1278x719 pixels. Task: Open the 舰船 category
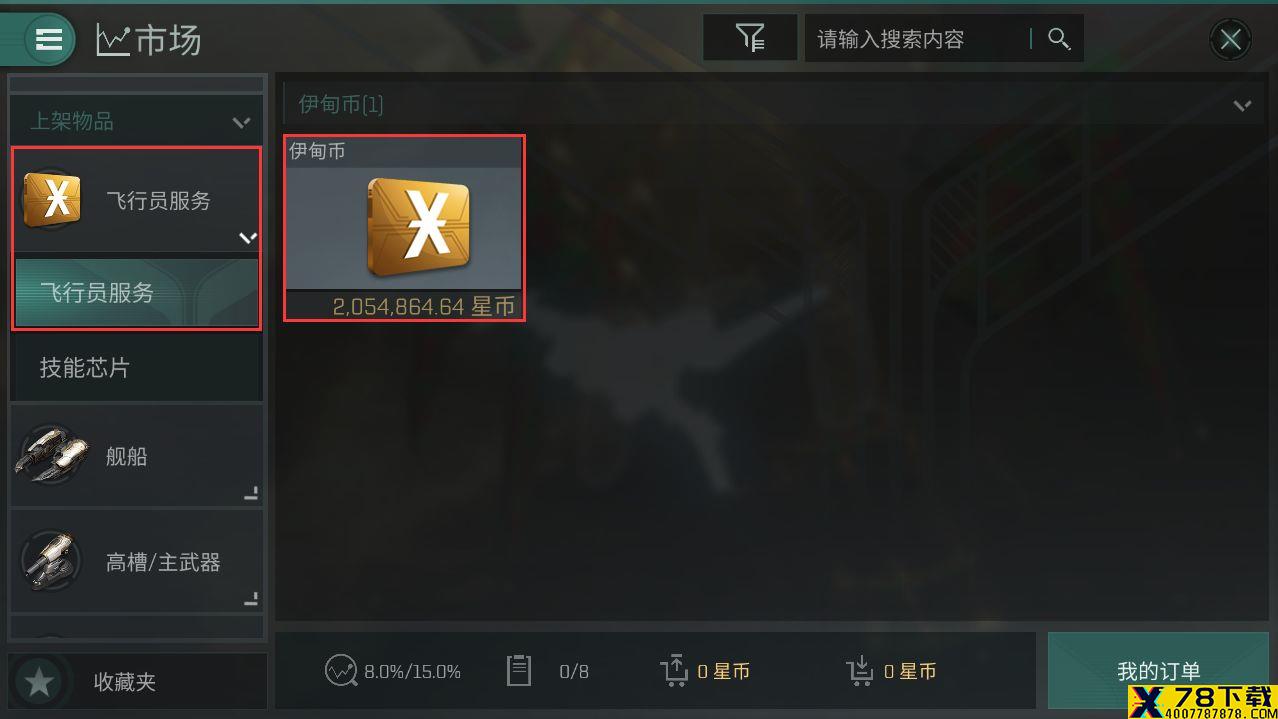[x=136, y=456]
